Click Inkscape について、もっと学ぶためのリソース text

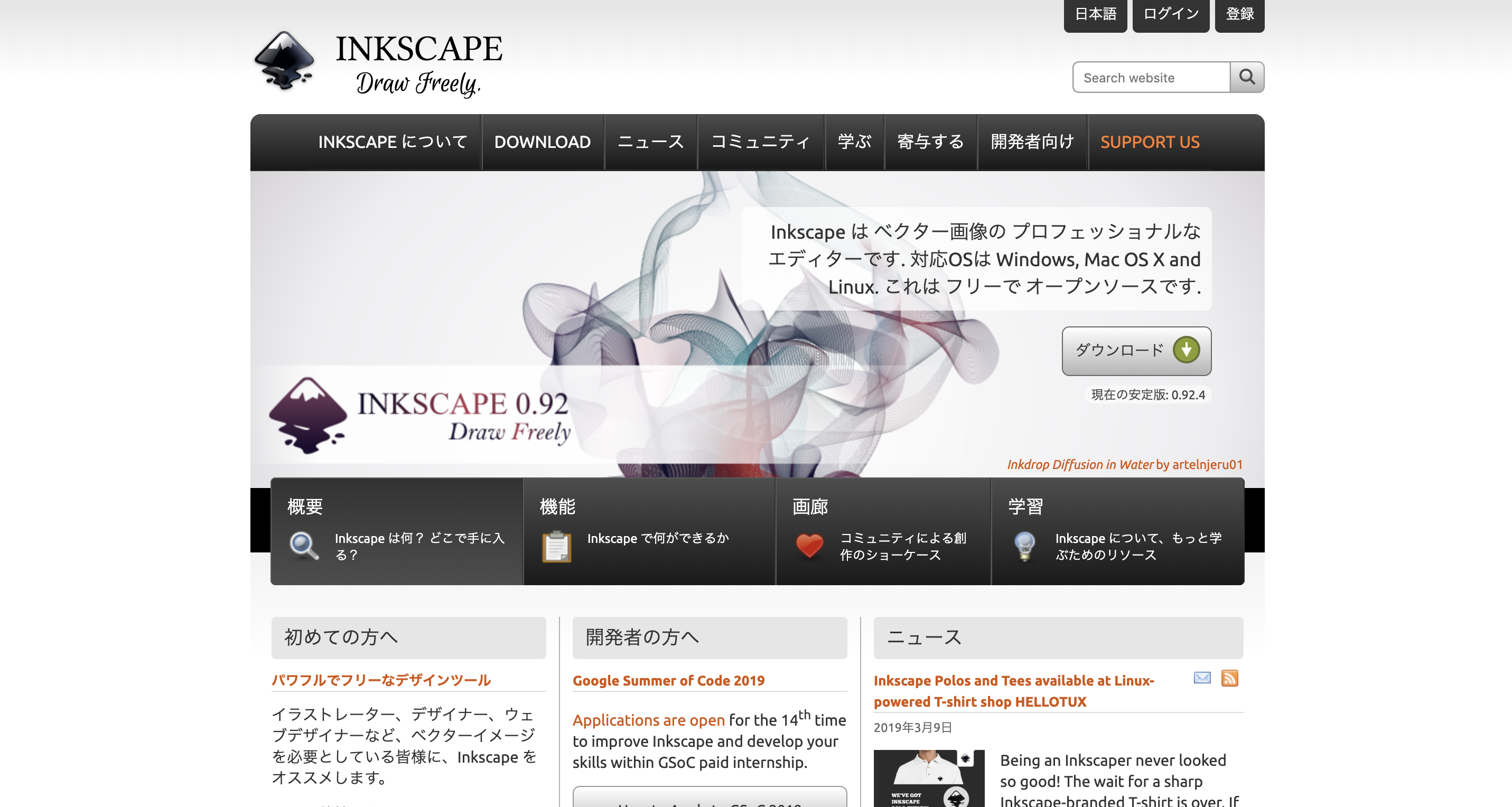(x=1138, y=547)
